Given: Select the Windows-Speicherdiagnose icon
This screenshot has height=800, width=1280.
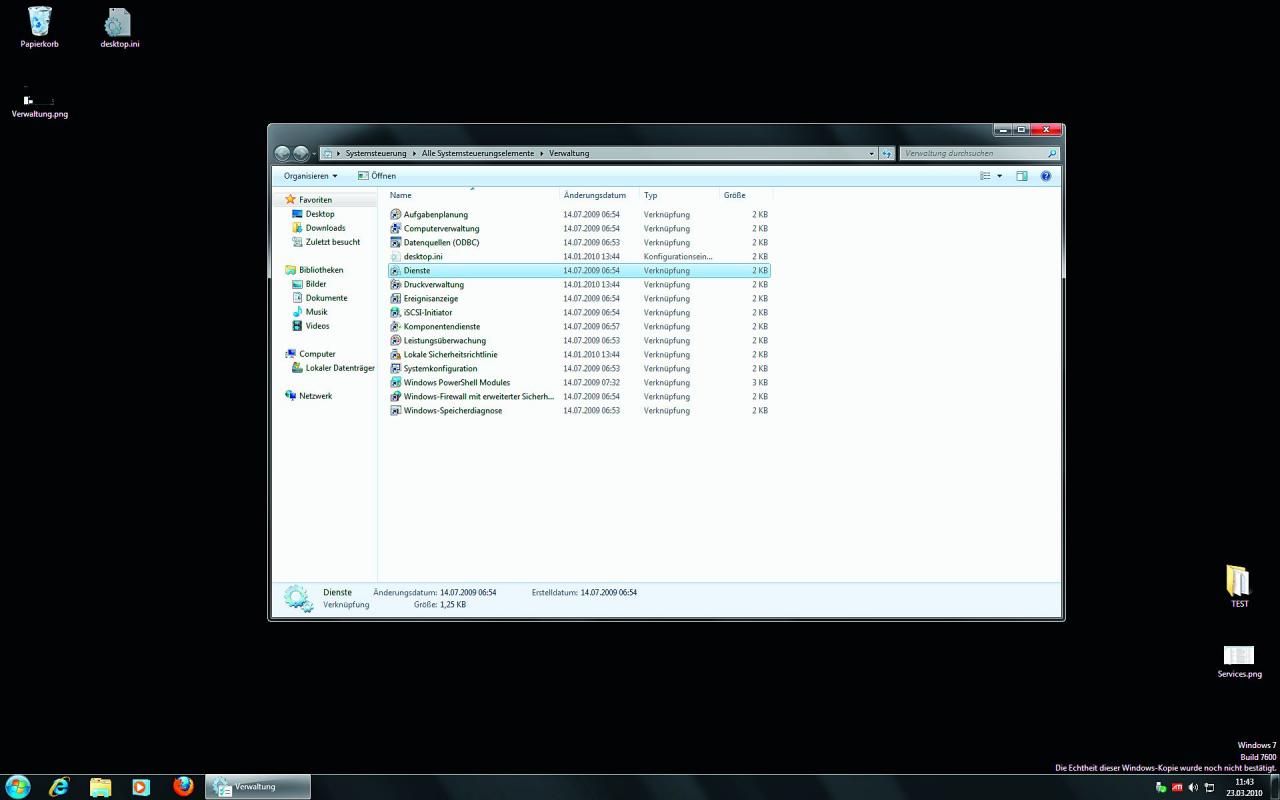Looking at the screenshot, I should (395, 410).
